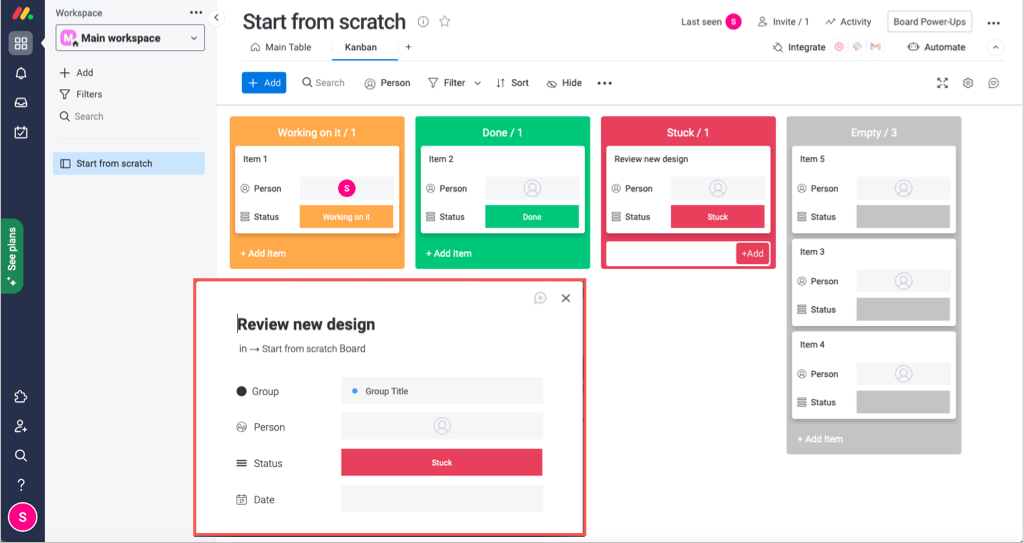Favorite the board with star icon

coord(445,22)
